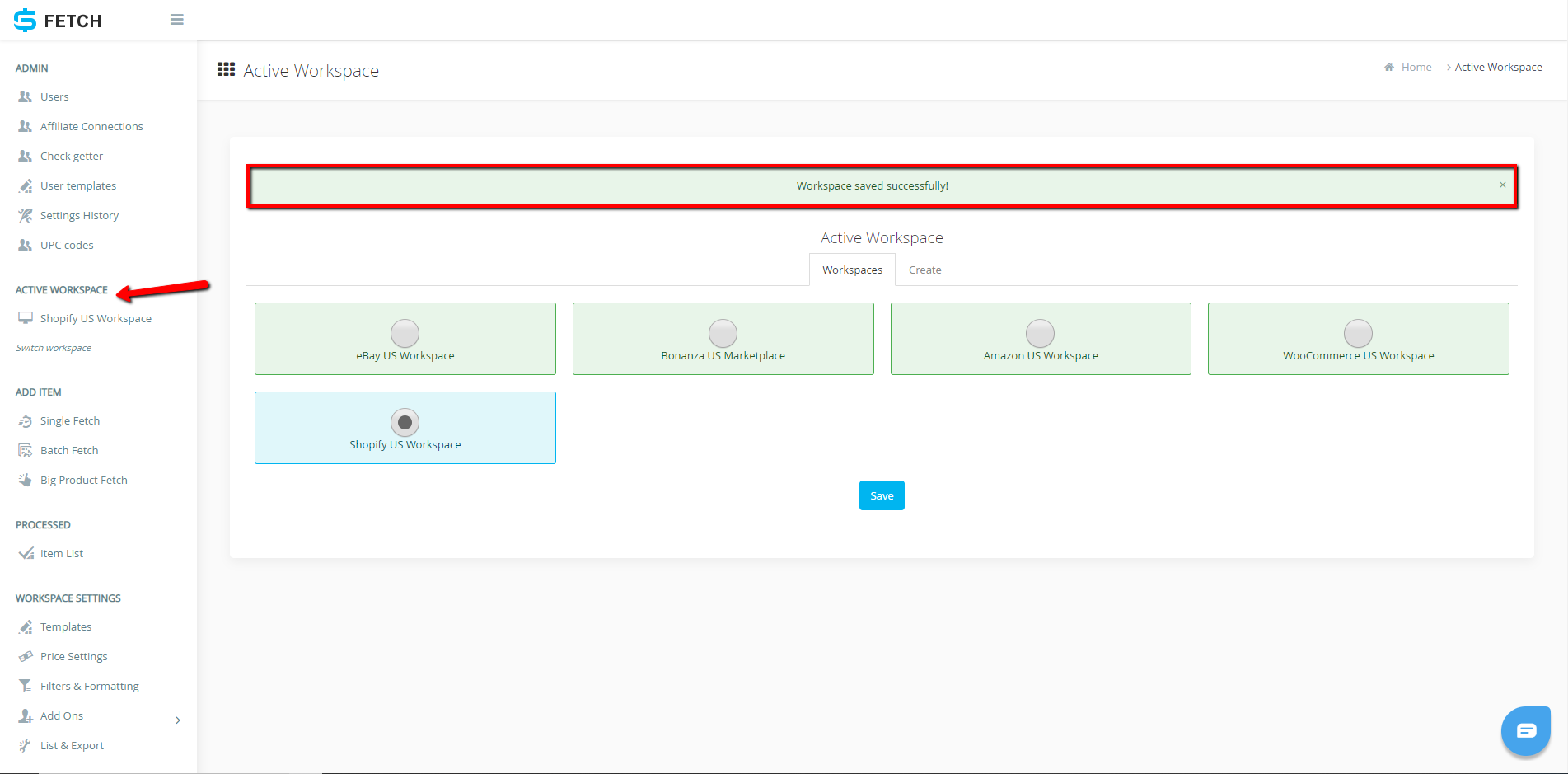Screen dimensions: 1568x774
Task: Open Price Settings menu item
Action: 73,656
